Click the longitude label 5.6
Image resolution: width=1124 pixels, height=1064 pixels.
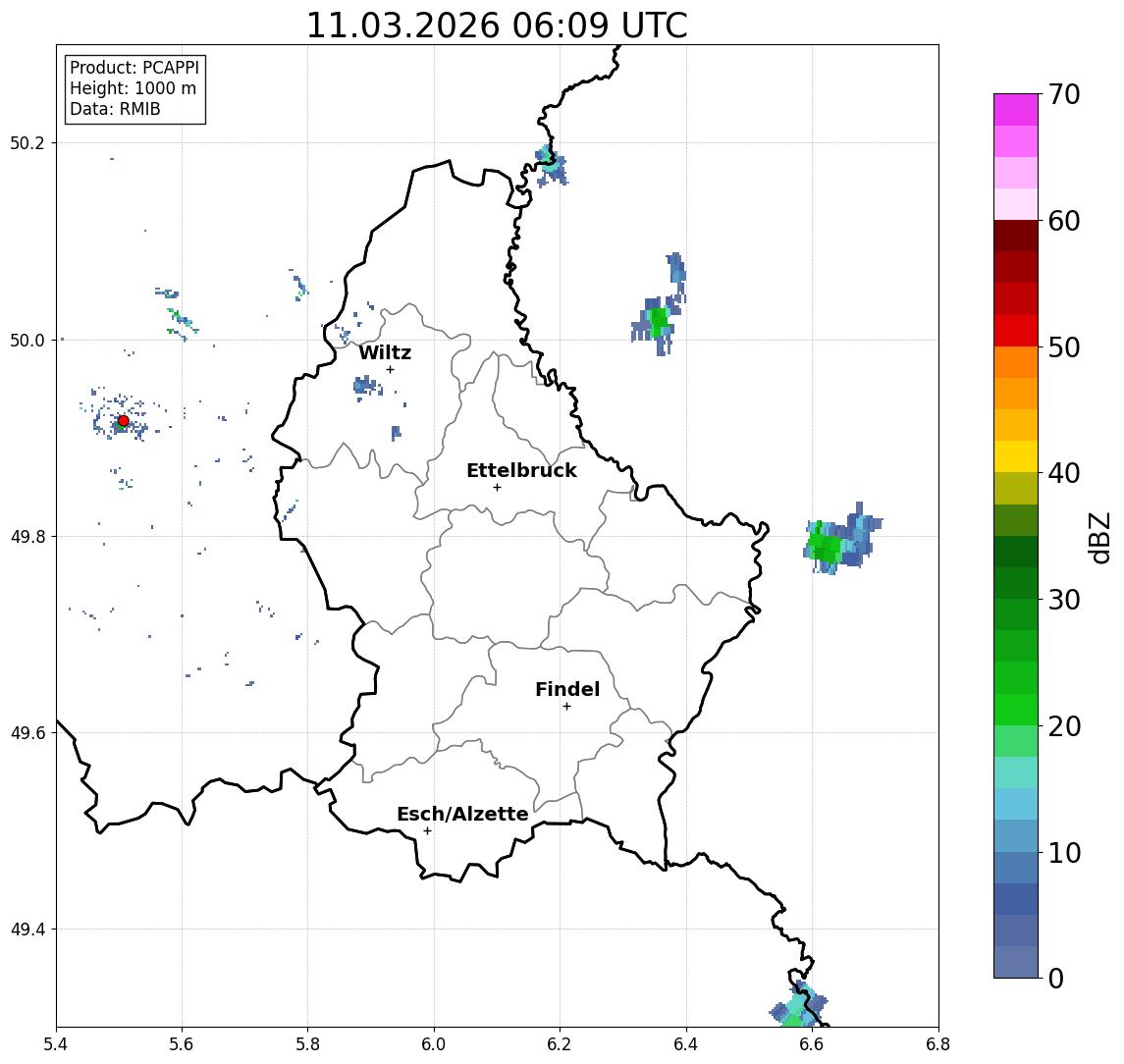coord(182,1044)
